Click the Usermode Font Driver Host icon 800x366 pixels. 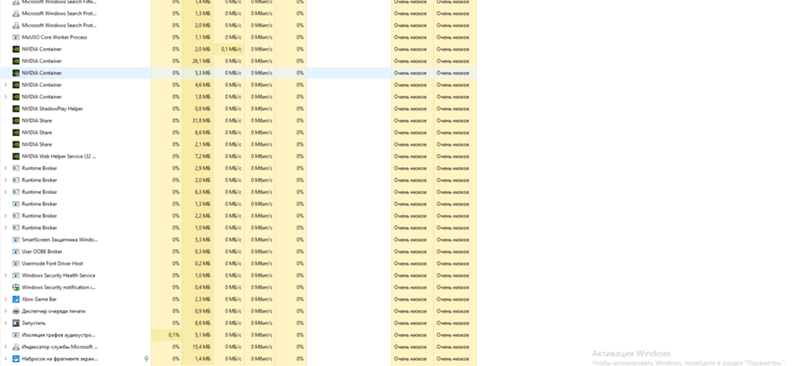pyautogui.click(x=16, y=263)
